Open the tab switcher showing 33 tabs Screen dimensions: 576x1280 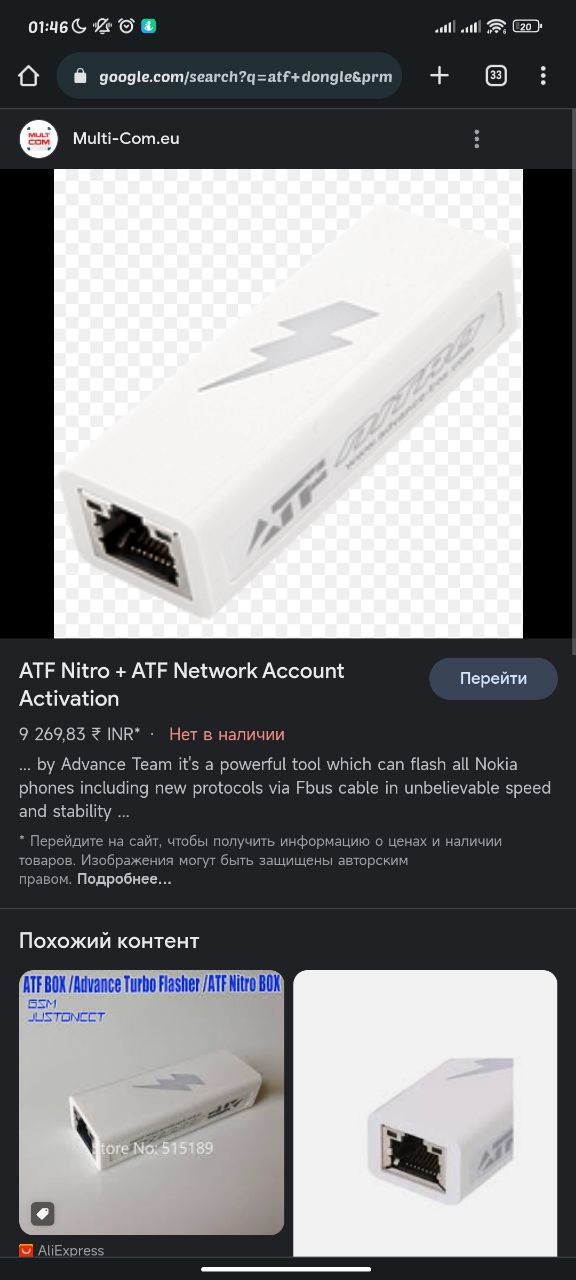[496, 76]
